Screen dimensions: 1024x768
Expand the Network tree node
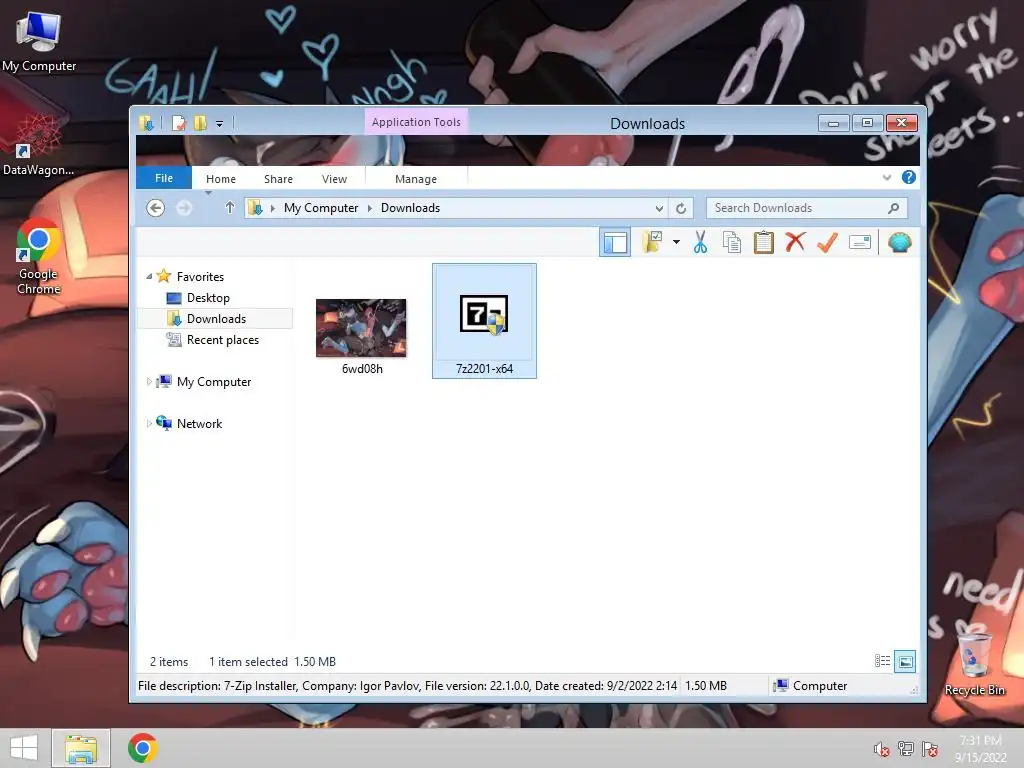pyautogui.click(x=149, y=423)
